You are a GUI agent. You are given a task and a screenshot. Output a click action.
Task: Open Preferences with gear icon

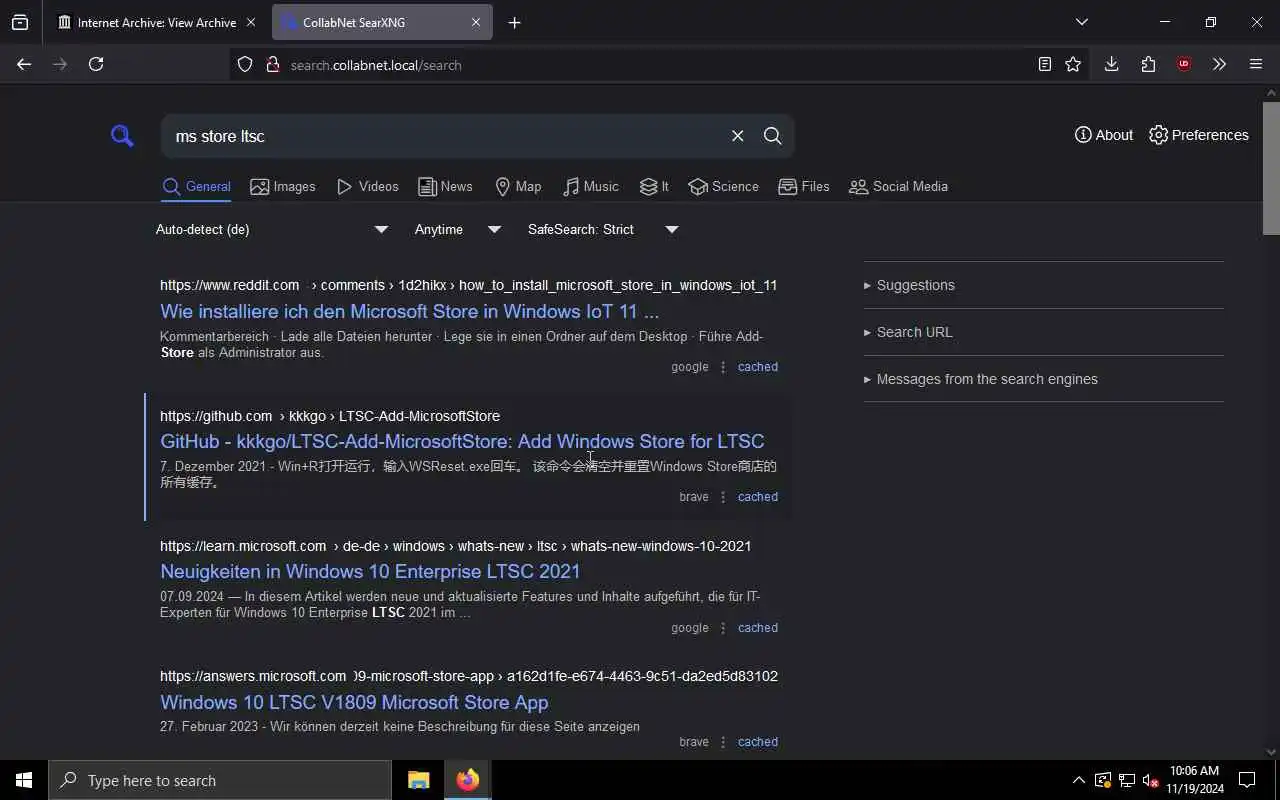click(x=1199, y=135)
